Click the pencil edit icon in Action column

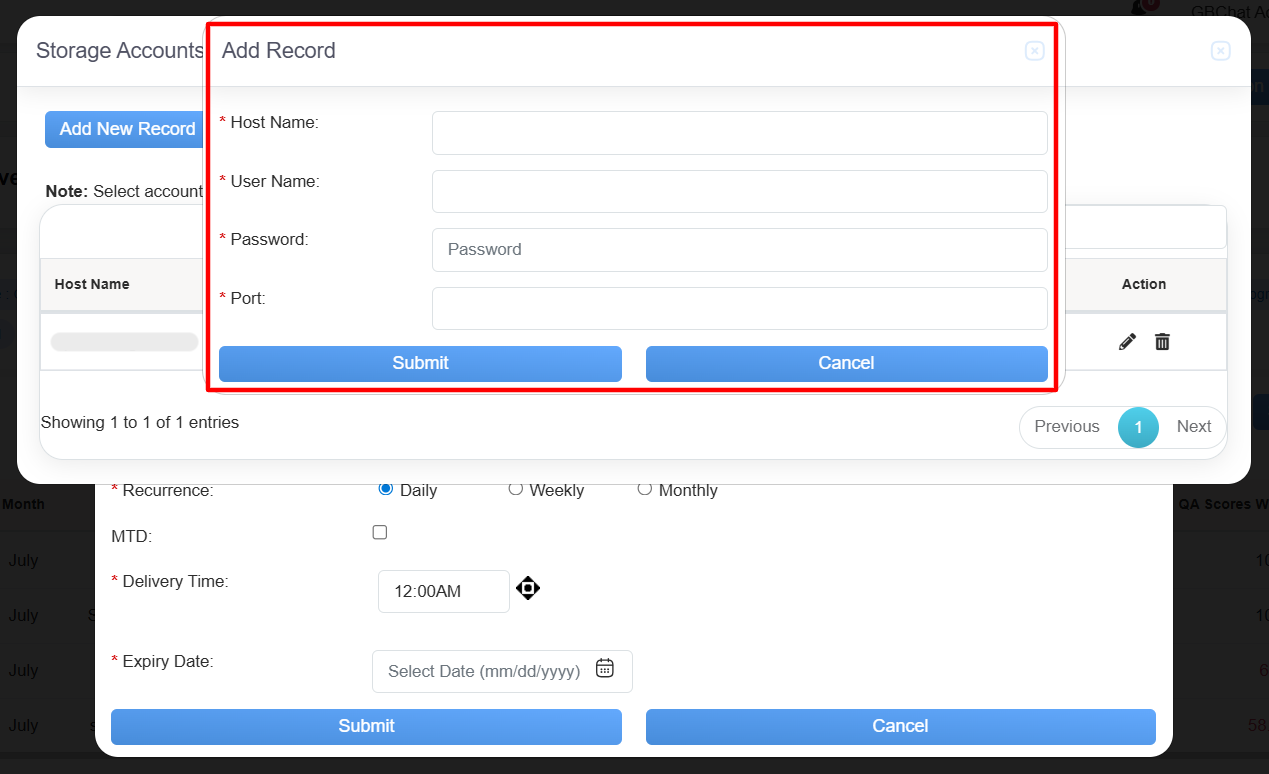1127,342
